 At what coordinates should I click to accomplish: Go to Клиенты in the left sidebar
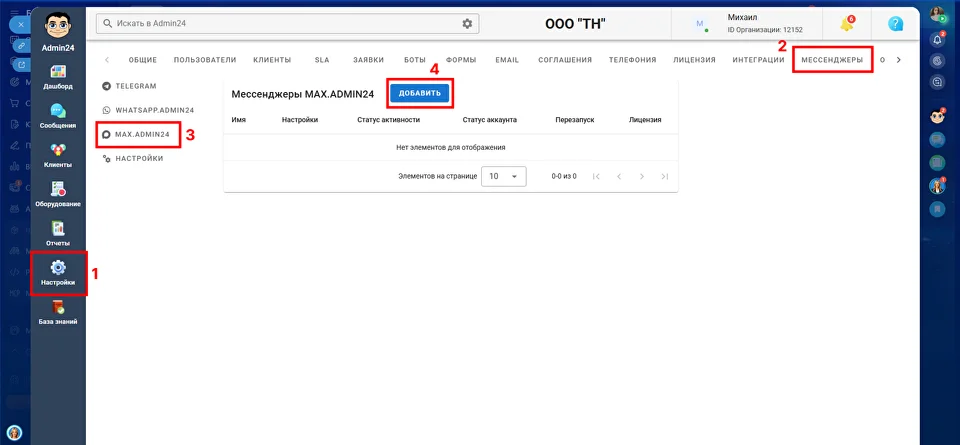pyautogui.click(x=58, y=155)
